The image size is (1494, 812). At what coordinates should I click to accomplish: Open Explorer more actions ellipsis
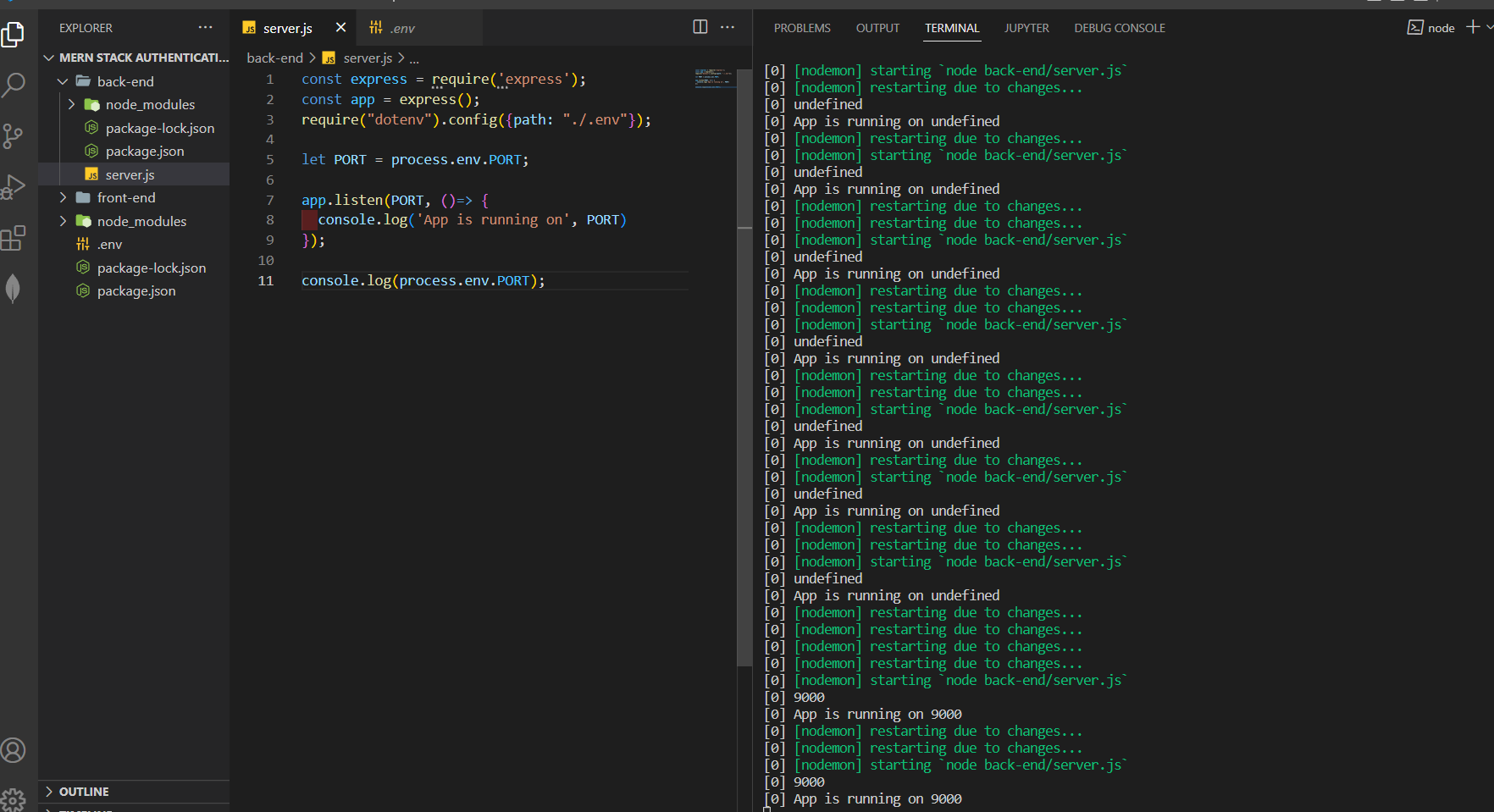click(206, 28)
